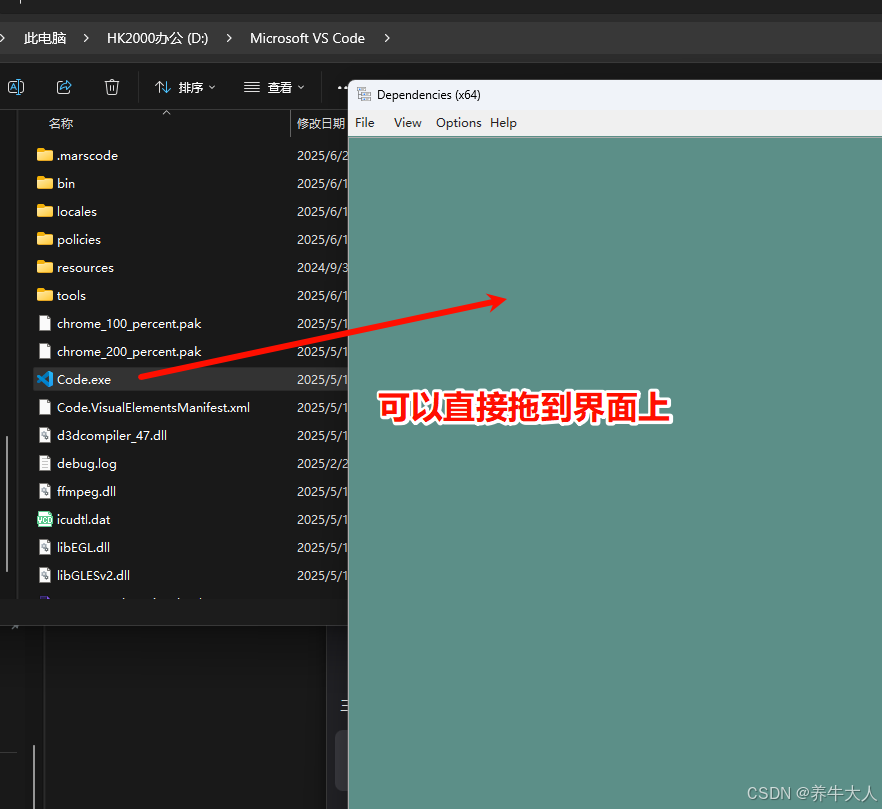Select the bin folder icon

point(45,183)
